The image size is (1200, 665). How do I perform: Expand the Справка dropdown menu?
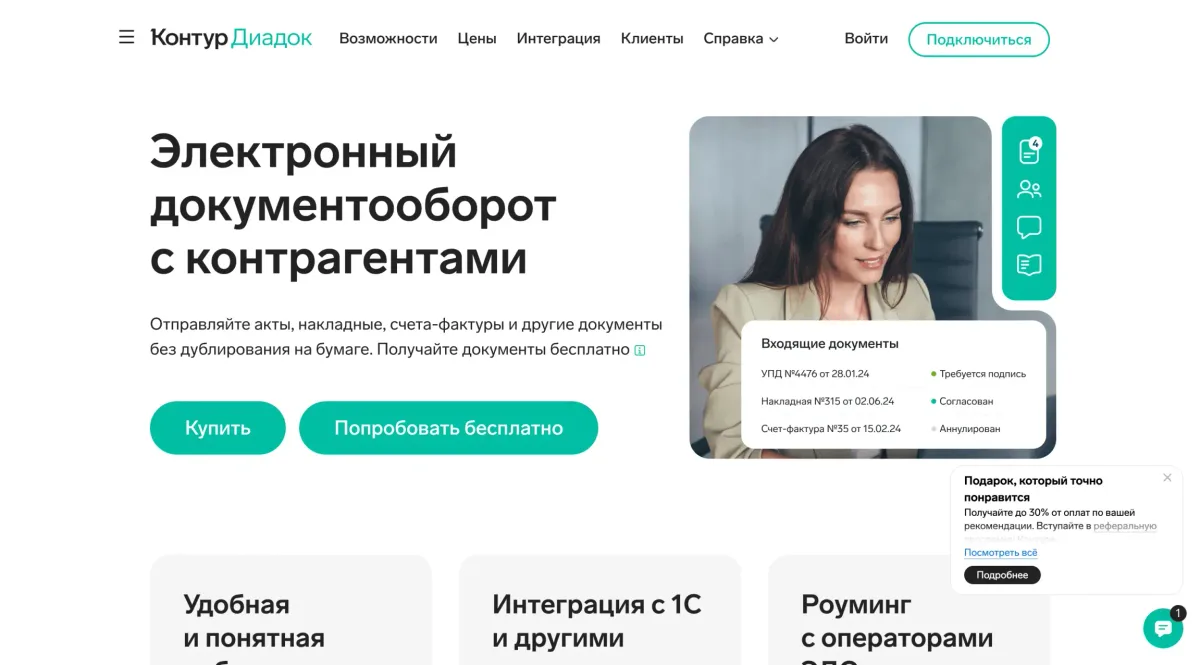click(740, 39)
